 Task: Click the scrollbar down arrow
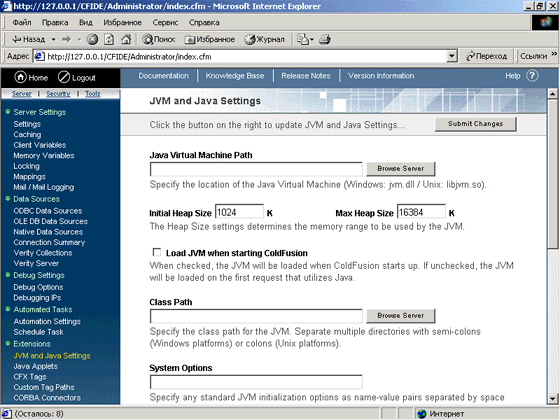click(x=552, y=398)
